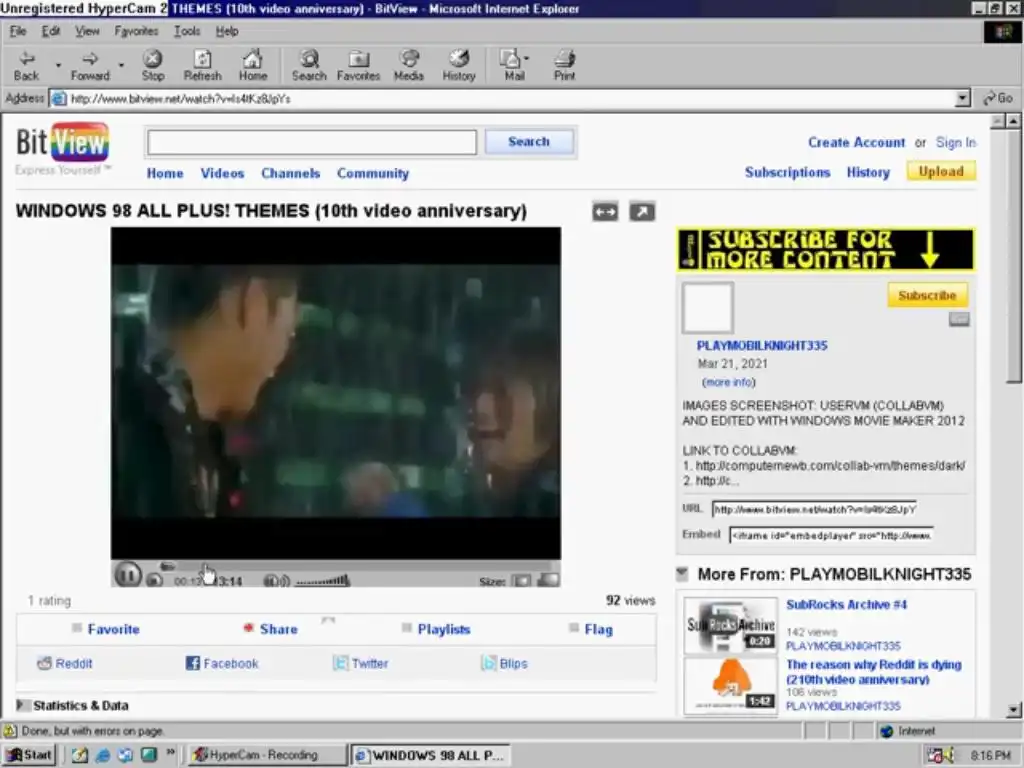This screenshot has height=768, width=1024.
Task: Click the video seek progress bar
Action: tap(359, 567)
